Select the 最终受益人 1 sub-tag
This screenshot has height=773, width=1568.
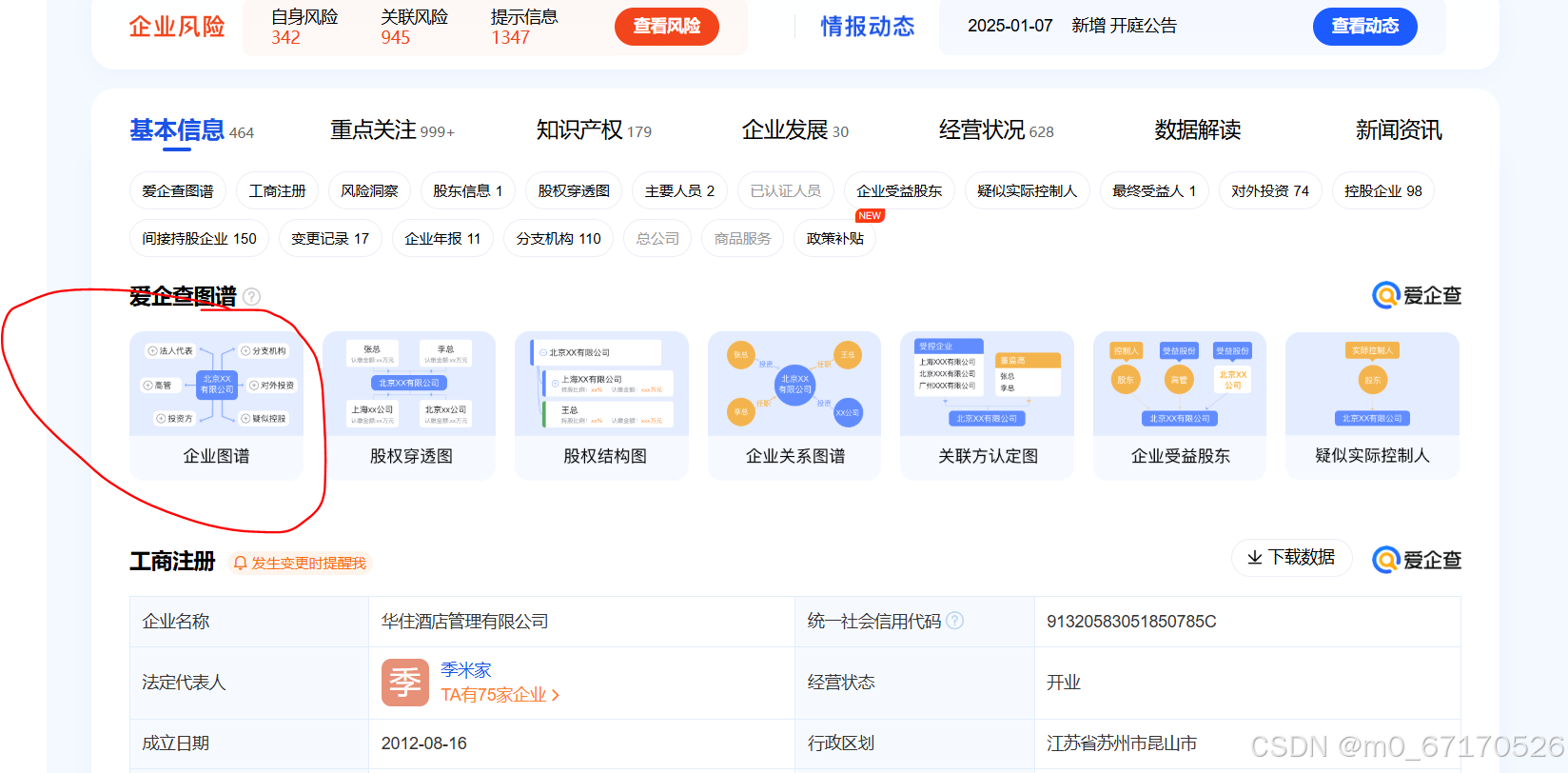(x=1154, y=191)
